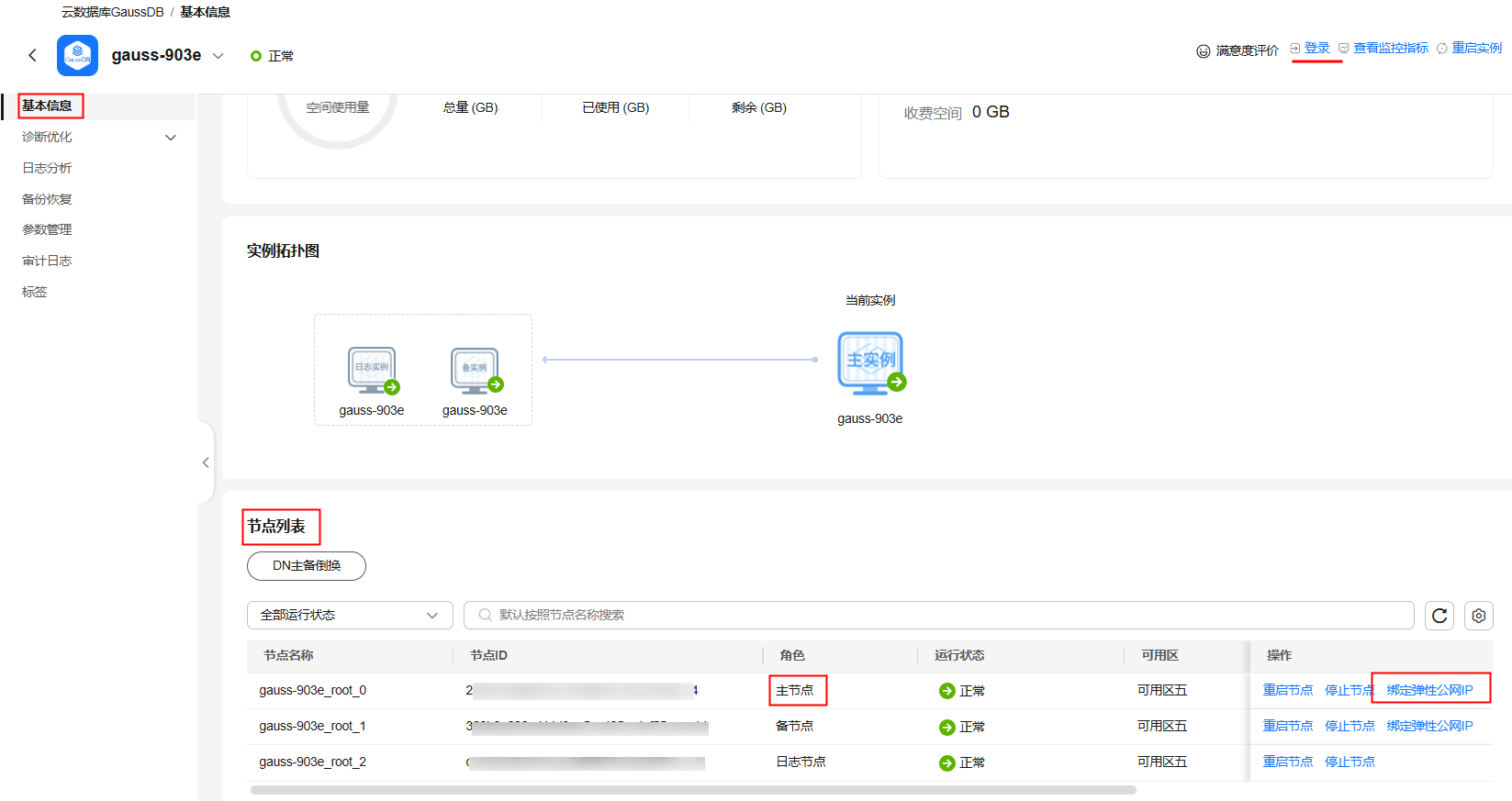
Task: Collapse the left sidebar with the chevron handle
Action: (x=206, y=462)
